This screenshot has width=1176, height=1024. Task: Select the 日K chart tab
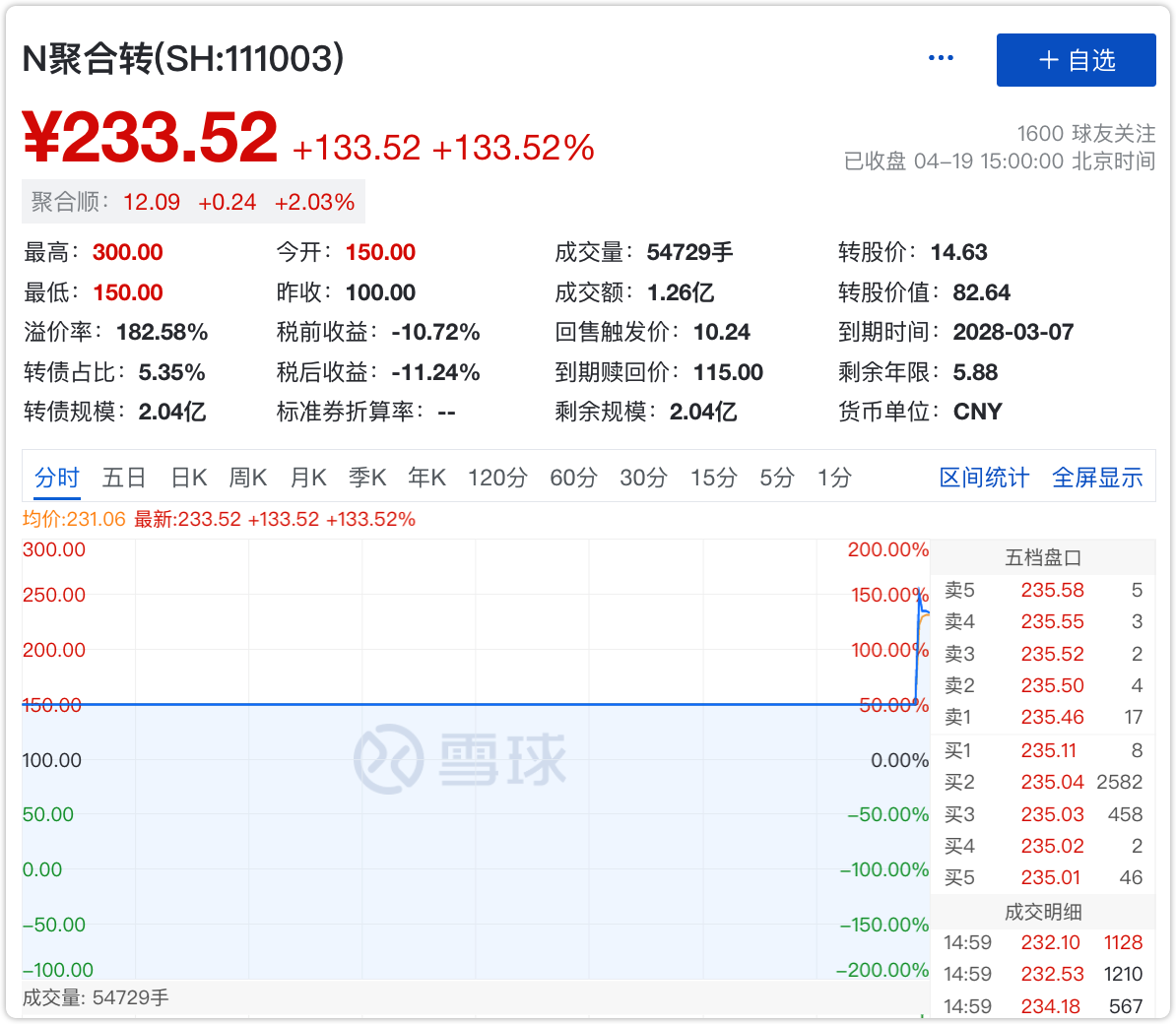(x=188, y=479)
